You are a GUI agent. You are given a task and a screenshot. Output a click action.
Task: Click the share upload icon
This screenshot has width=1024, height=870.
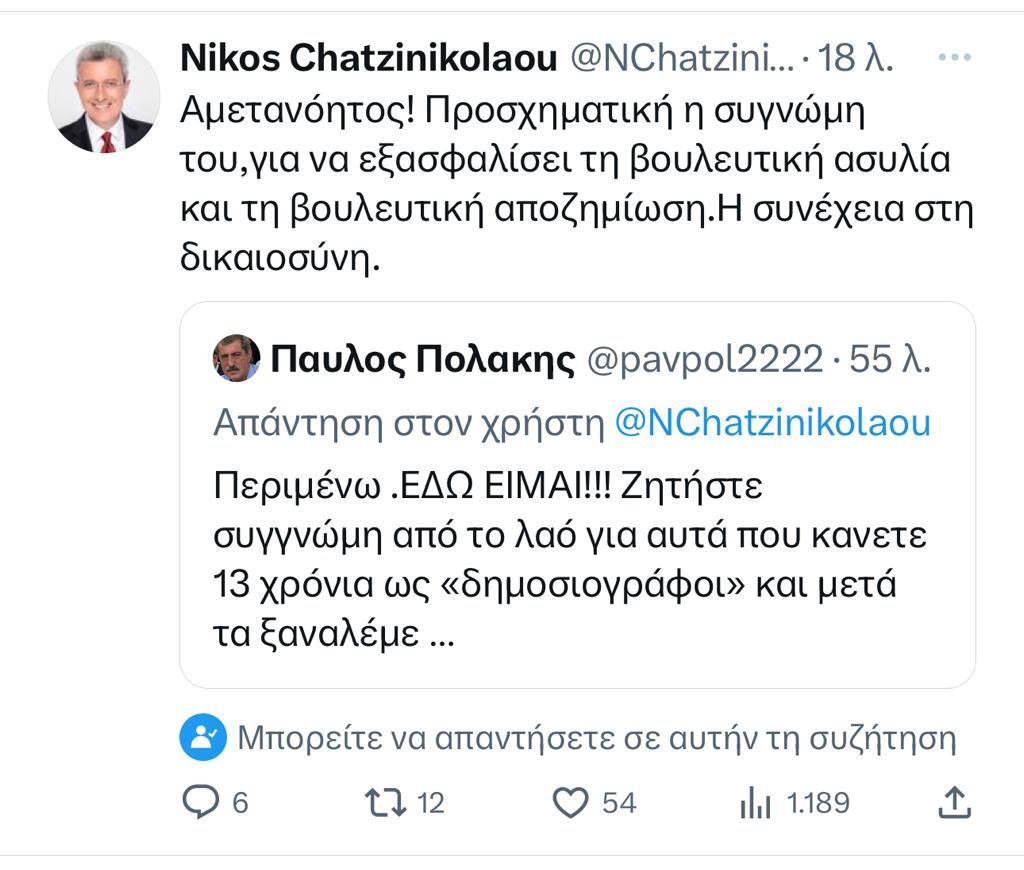tap(955, 801)
